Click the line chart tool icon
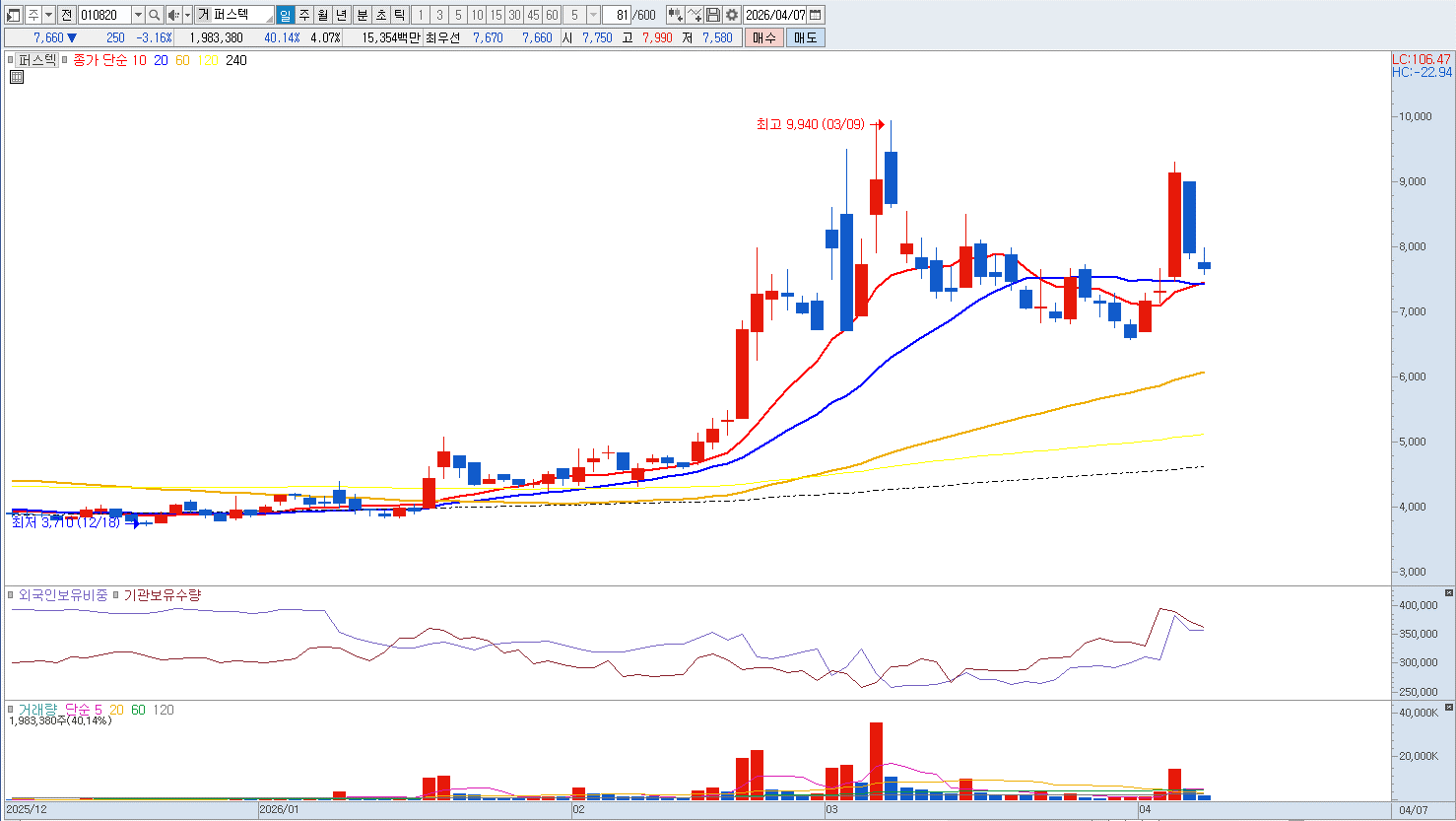Screen dimensions: 1456x821 [x=695, y=15]
